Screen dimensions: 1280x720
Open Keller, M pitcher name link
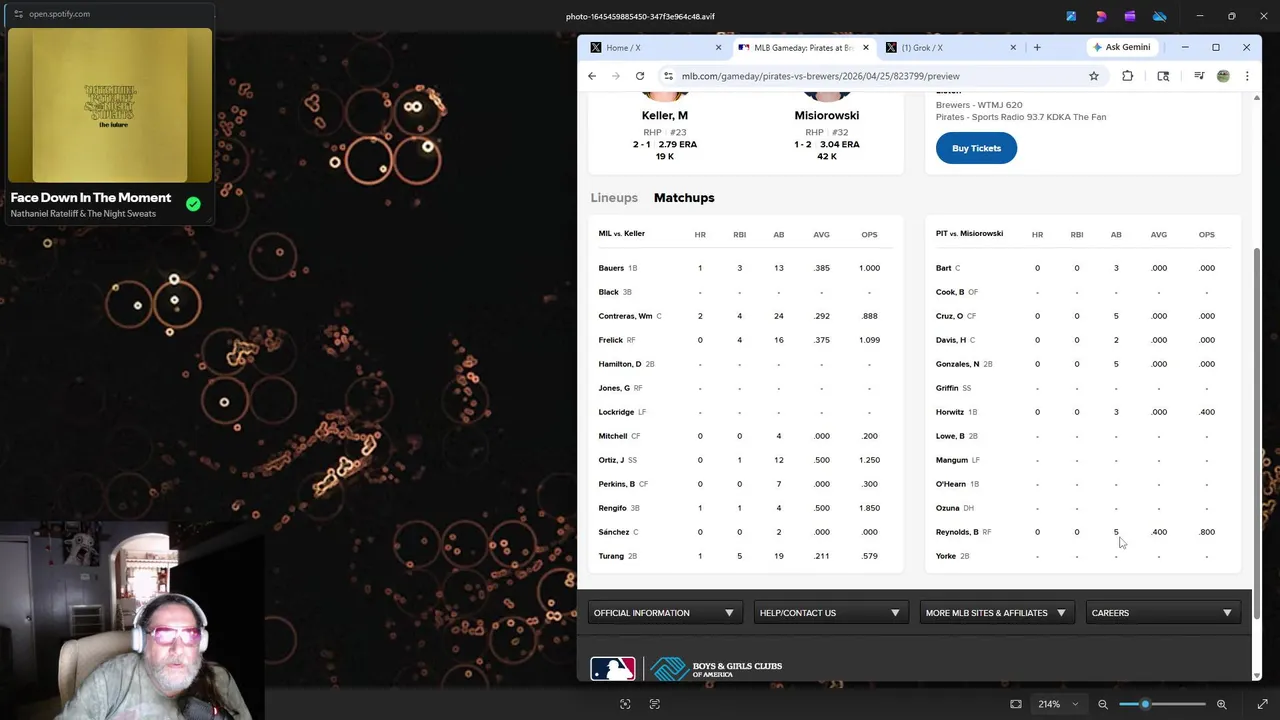(x=664, y=115)
